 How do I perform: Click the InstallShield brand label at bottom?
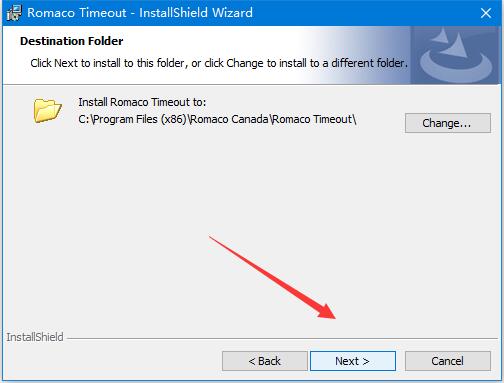tap(35, 337)
